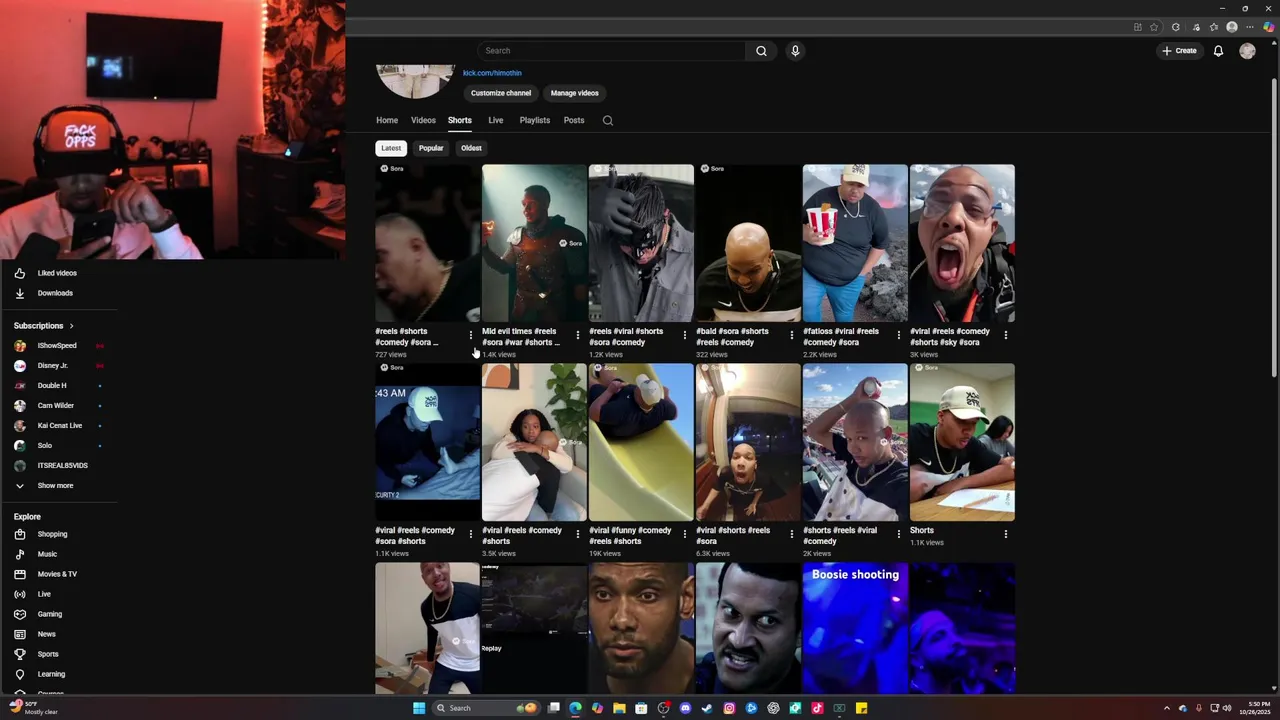This screenshot has width=1280, height=720.
Task: Click the page vertical scrollbar
Action: click(x=1273, y=226)
